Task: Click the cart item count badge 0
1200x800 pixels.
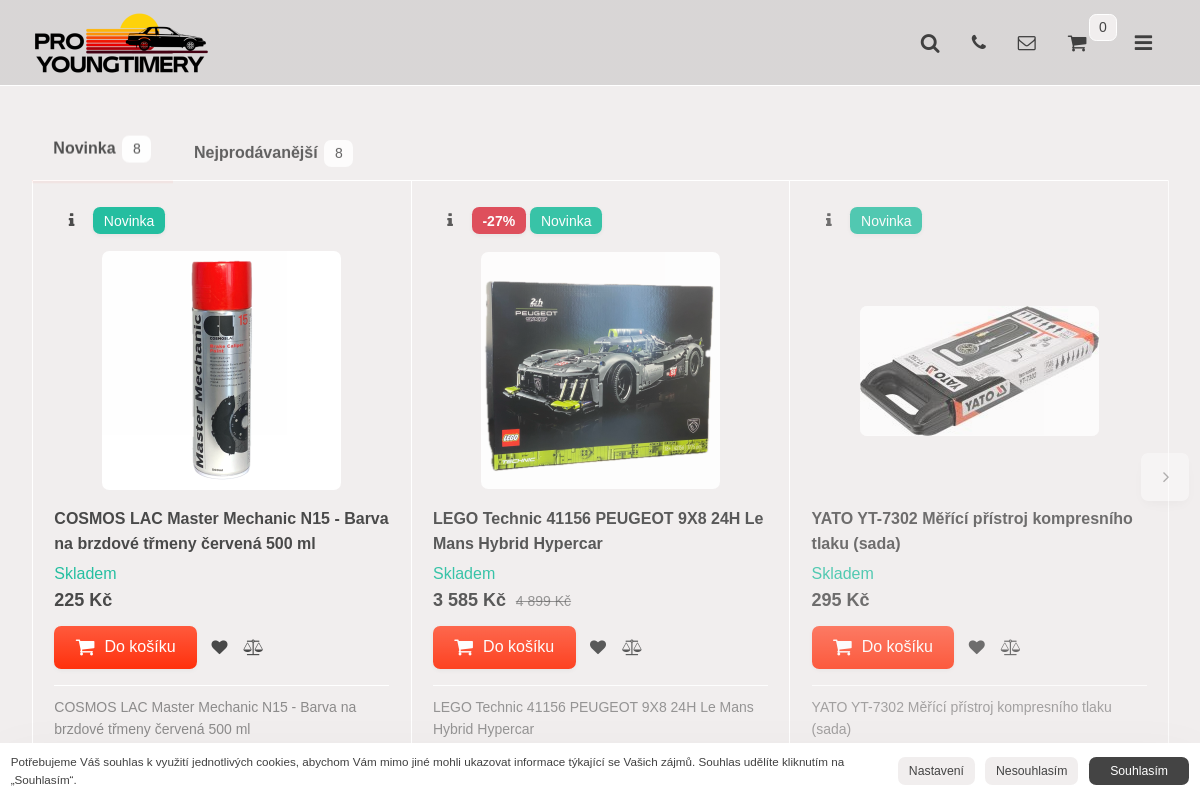Action: pos(1103,27)
